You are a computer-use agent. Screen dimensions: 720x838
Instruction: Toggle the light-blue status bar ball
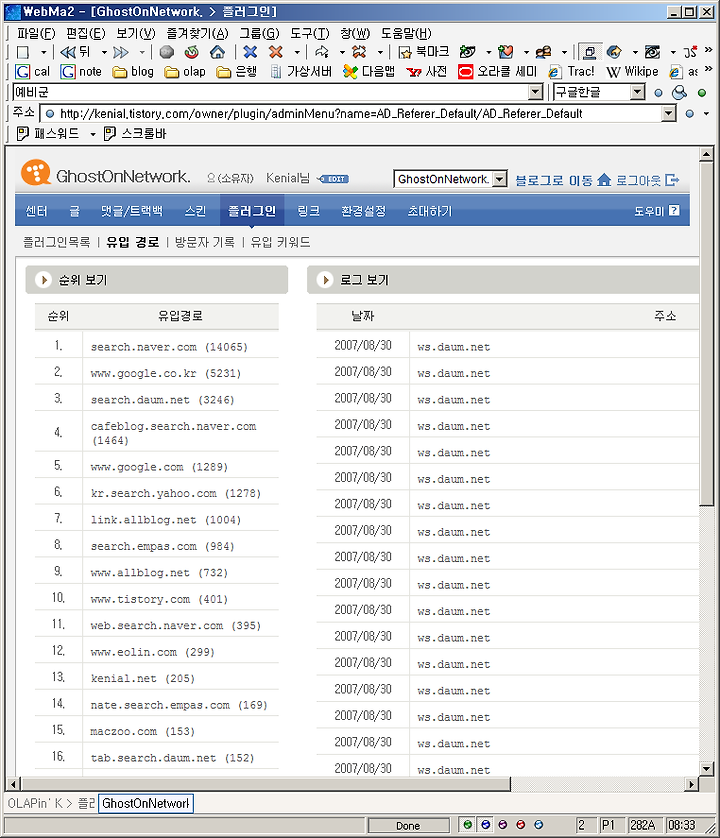539,825
